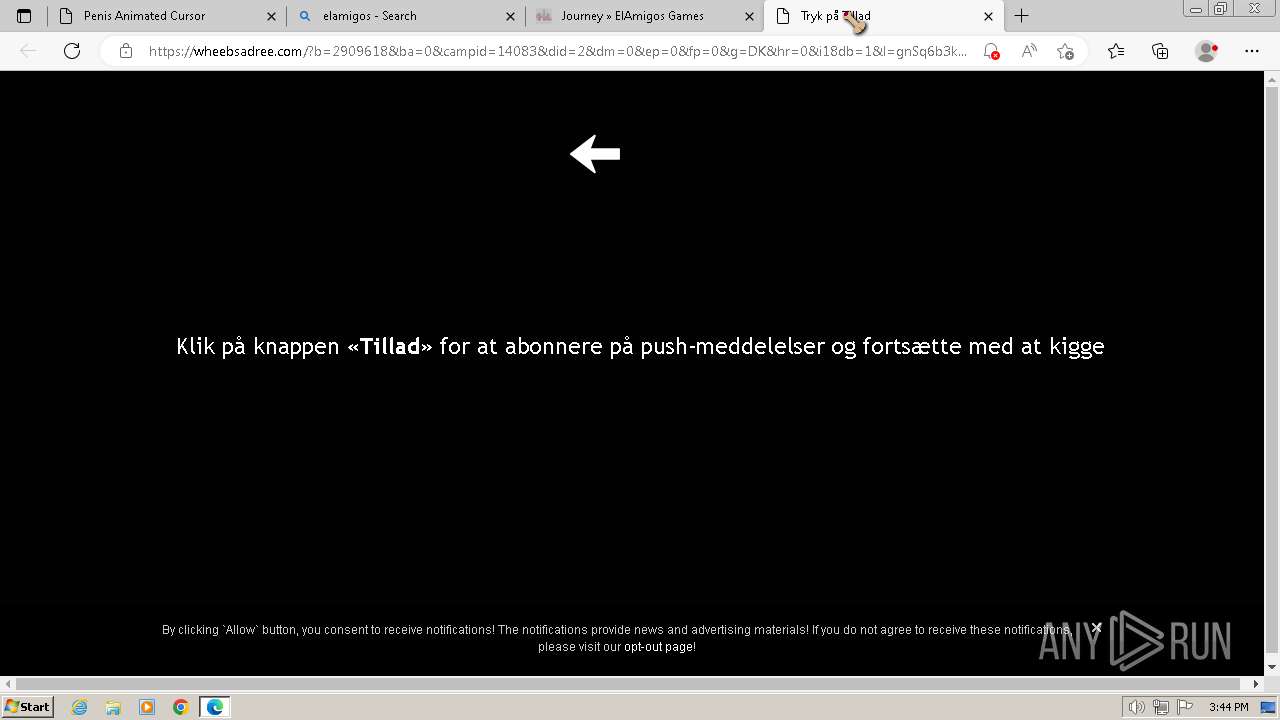
Task: Follow the opt-out page link
Action: (658, 647)
